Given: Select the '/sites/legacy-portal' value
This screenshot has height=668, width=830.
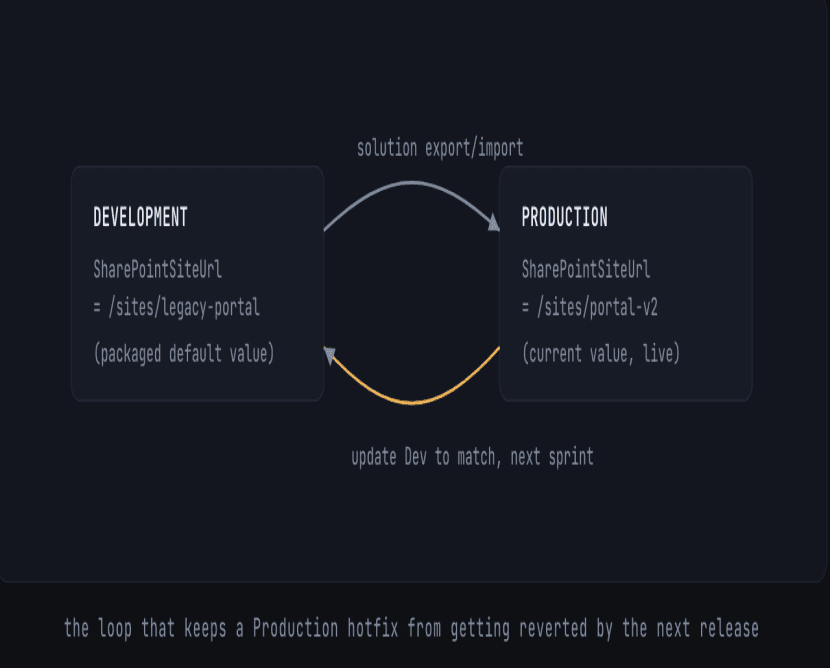Looking at the screenshot, I should (x=184, y=308).
